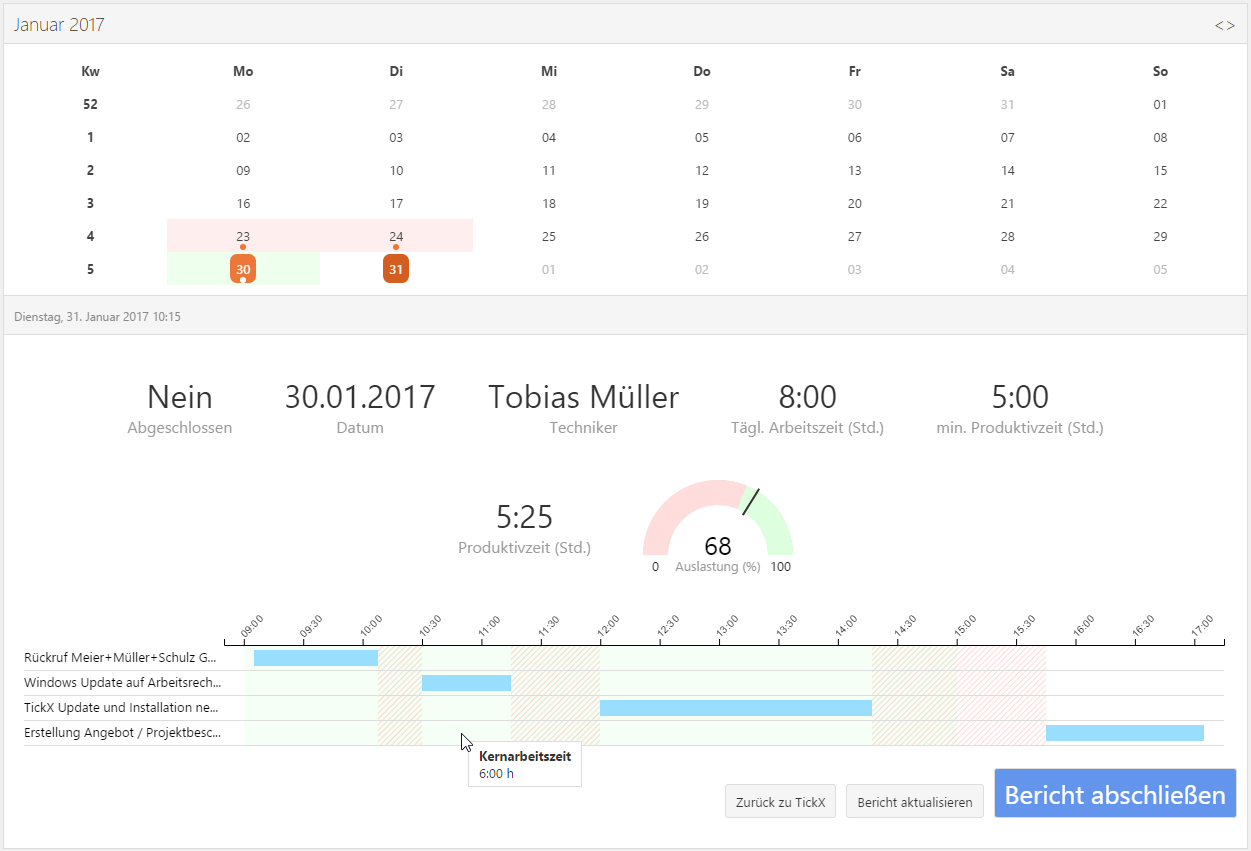Click Bericht aktualisieren button
The height and width of the screenshot is (851, 1251).
pyautogui.click(x=915, y=802)
